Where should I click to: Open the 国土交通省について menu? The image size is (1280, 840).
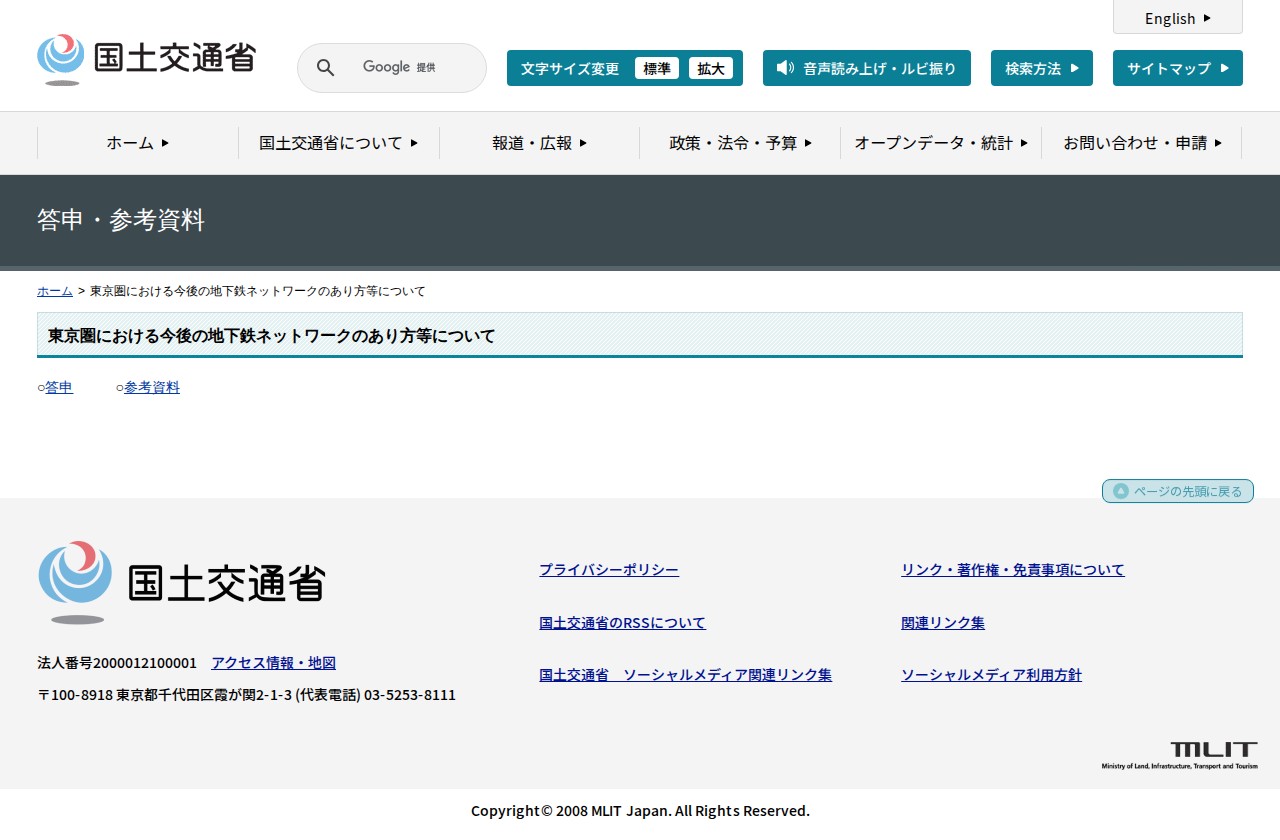[x=339, y=143]
